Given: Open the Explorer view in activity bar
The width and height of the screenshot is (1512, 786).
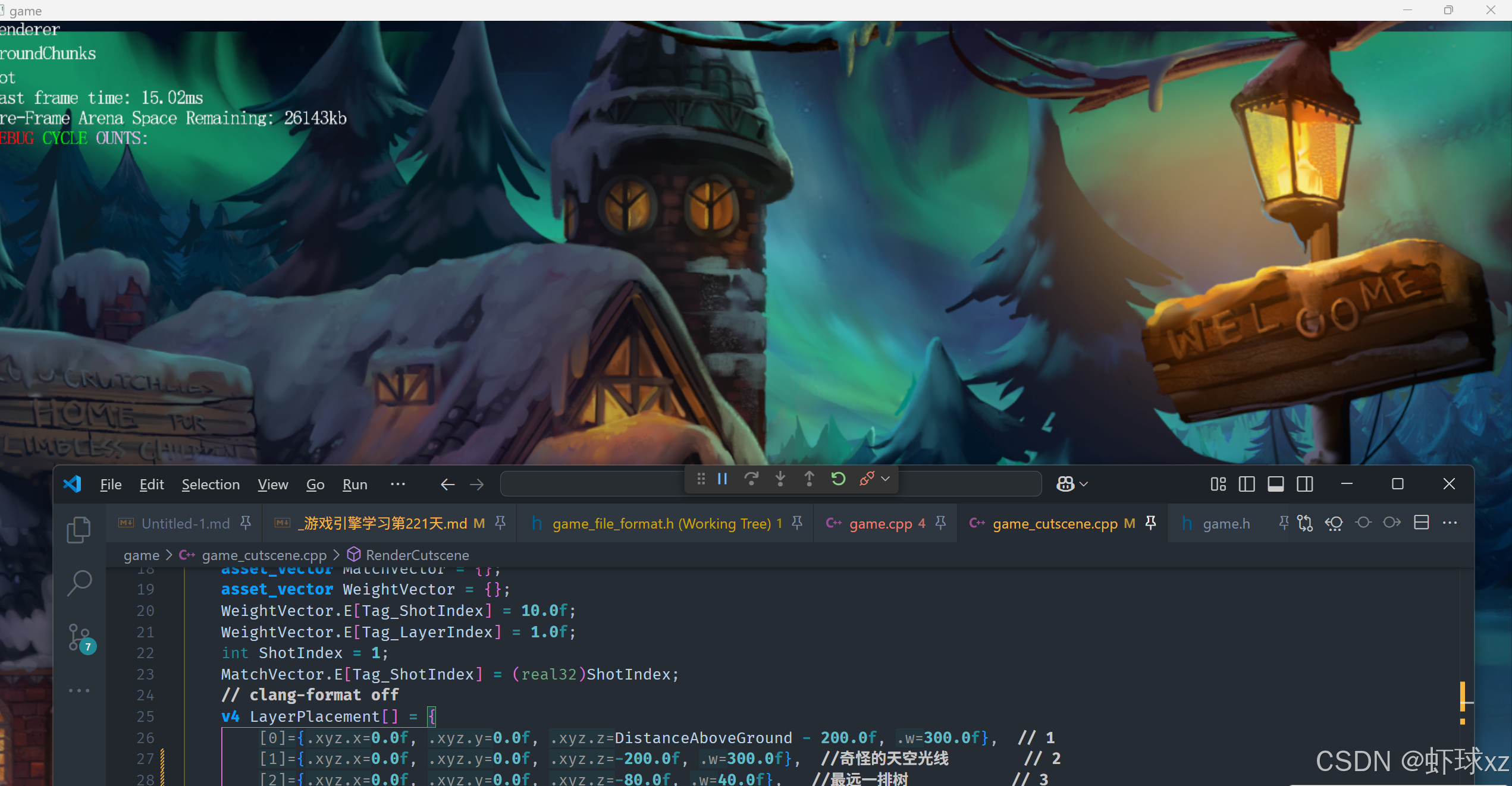Looking at the screenshot, I should tap(79, 529).
